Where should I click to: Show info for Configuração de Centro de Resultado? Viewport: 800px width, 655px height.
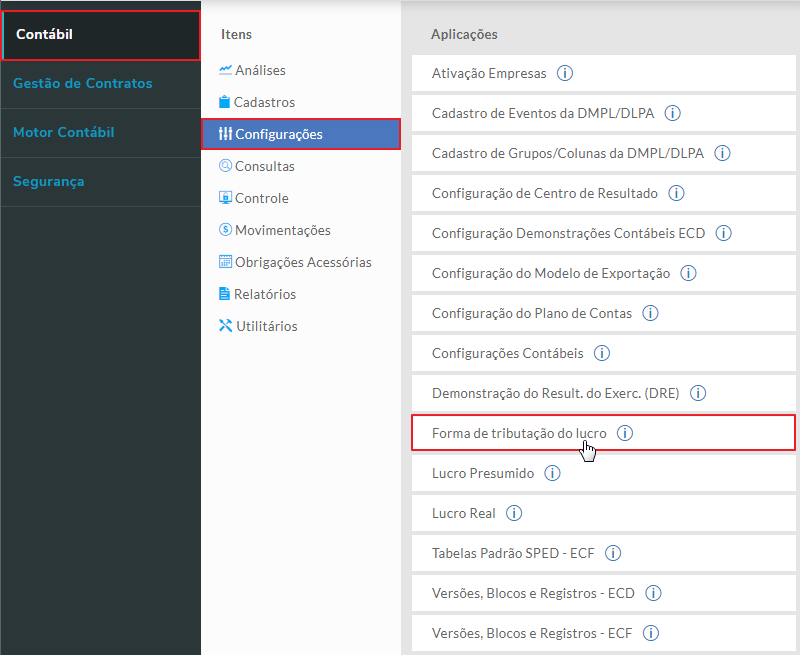[x=676, y=193]
